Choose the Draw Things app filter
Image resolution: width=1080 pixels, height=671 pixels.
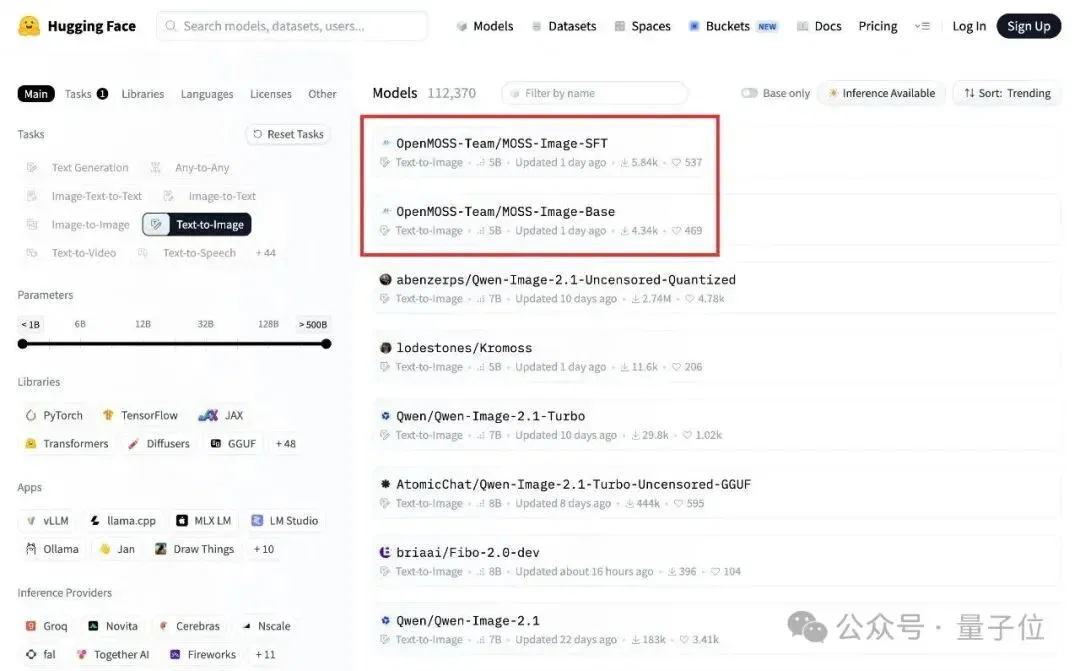[194, 549]
